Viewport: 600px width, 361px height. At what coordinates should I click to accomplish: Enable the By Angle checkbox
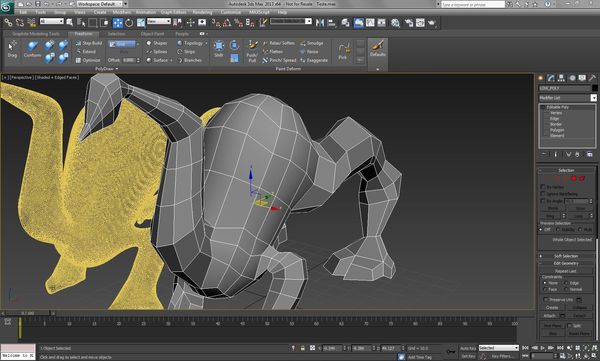pyautogui.click(x=543, y=201)
